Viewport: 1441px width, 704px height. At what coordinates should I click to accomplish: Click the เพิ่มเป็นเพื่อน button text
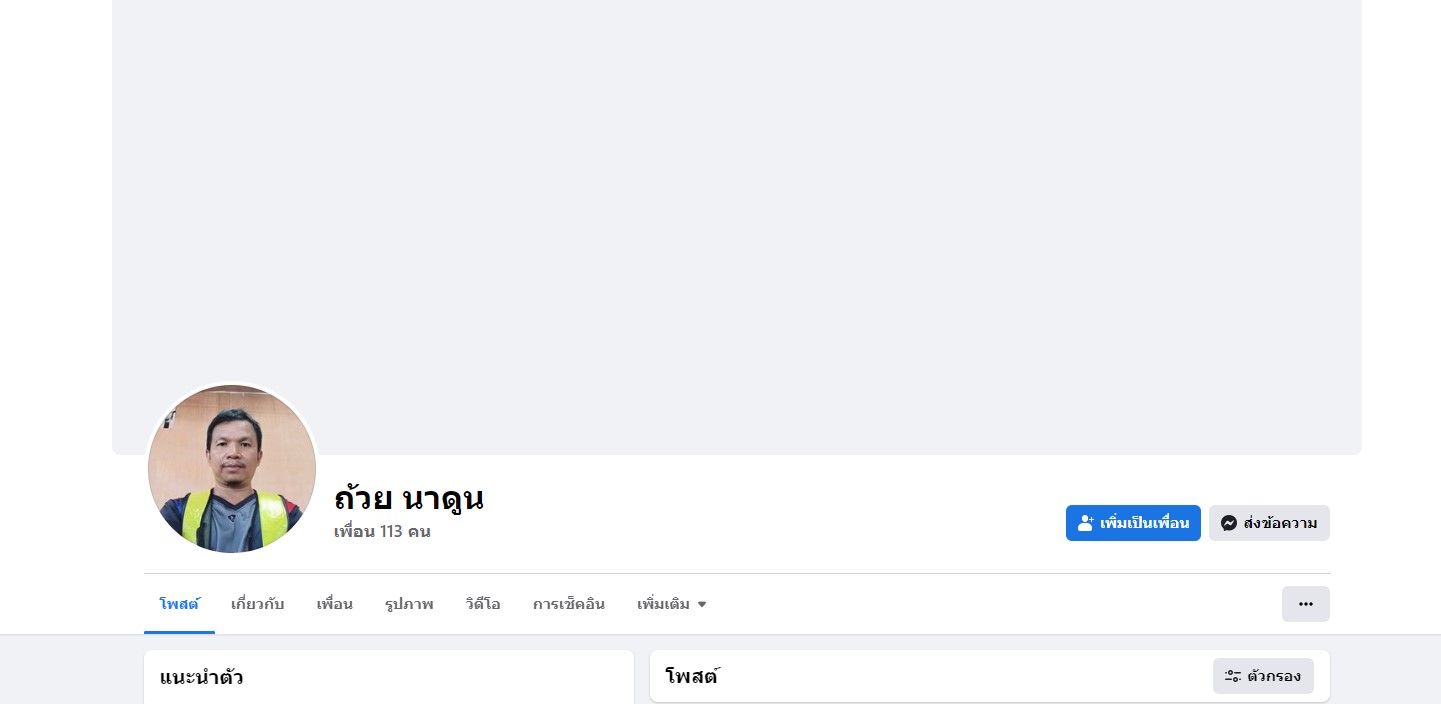click(x=1144, y=523)
